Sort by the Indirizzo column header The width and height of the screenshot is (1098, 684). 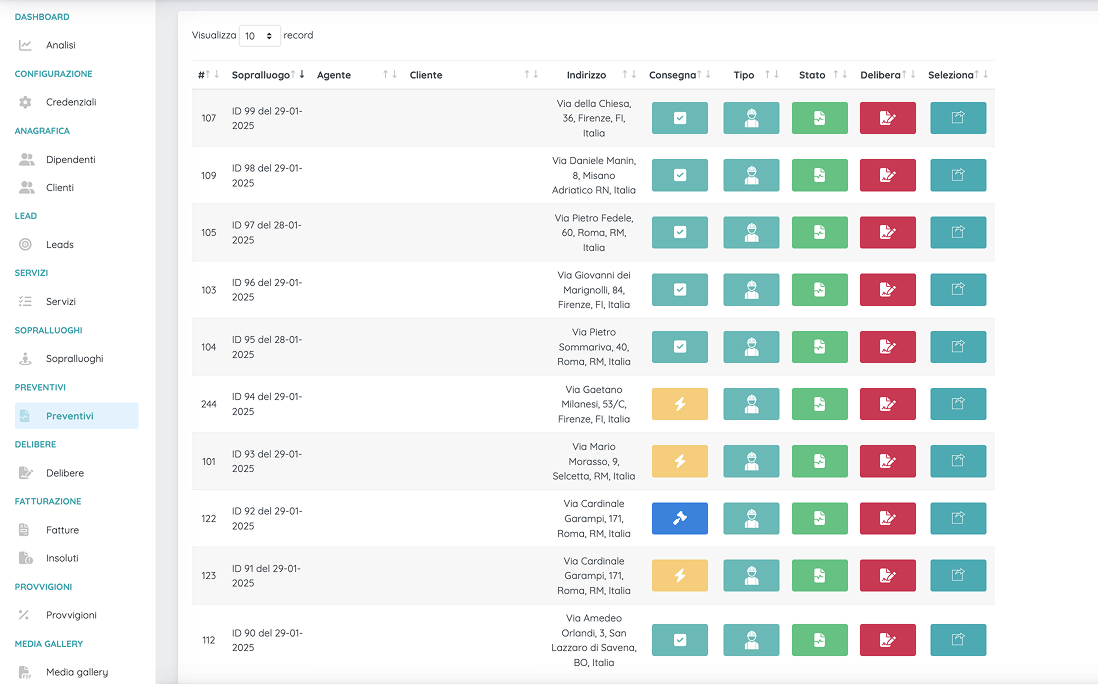coord(586,75)
